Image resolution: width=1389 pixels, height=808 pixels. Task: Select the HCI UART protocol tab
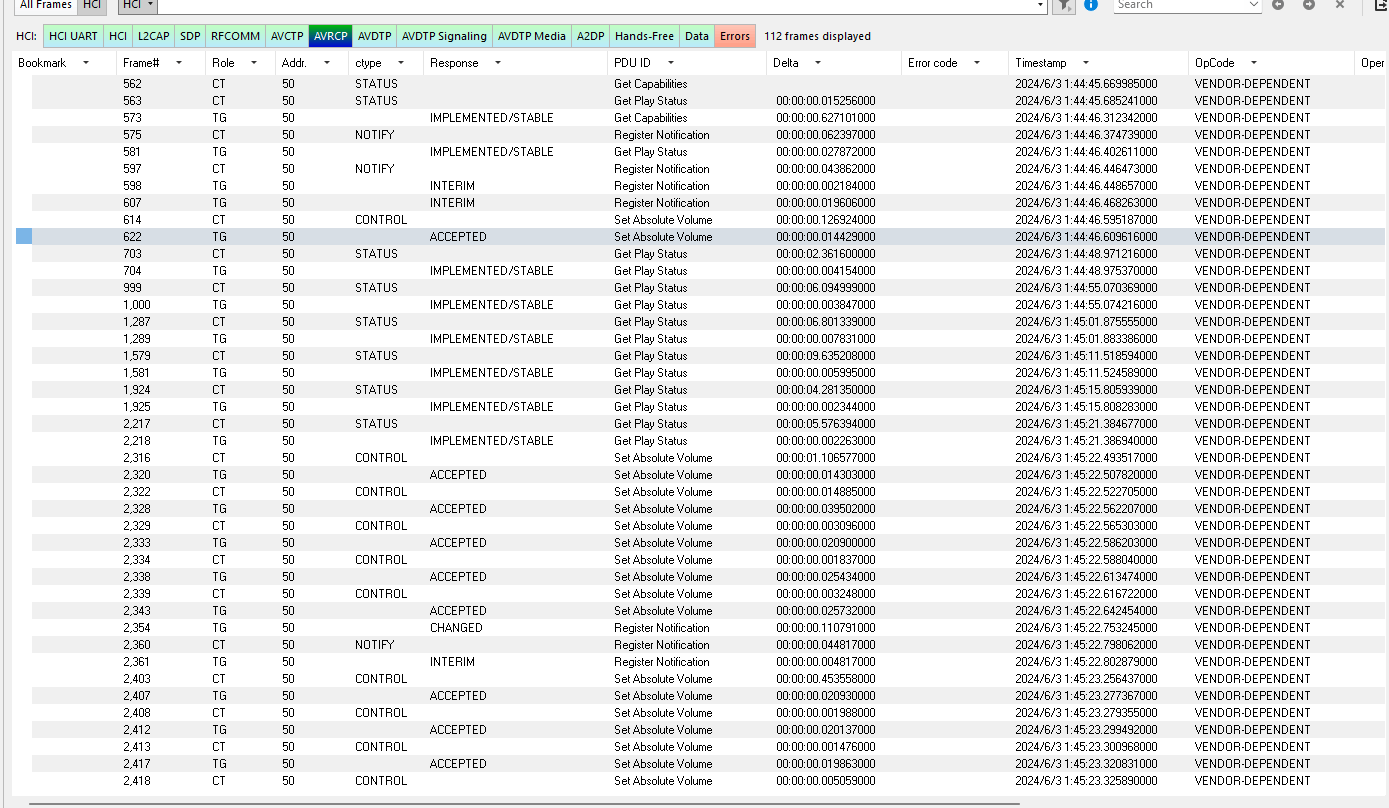[x=73, y=36]
